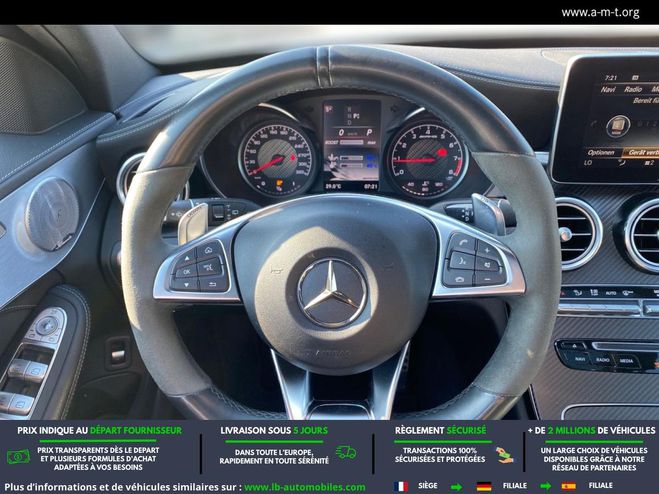The image size is (659, 494).
Task: Select the highlighted Gerät verbinden item
Action: coord(641,153)
